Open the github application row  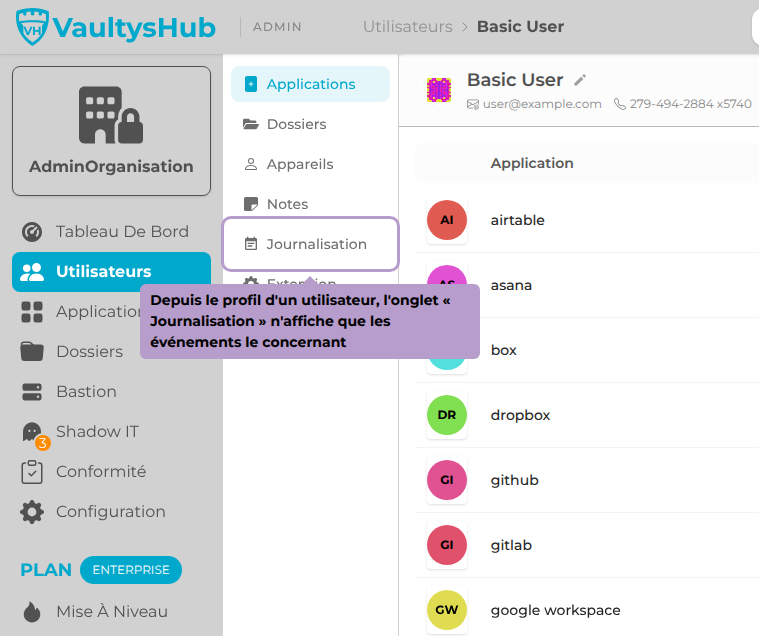[x=587, y=480]
